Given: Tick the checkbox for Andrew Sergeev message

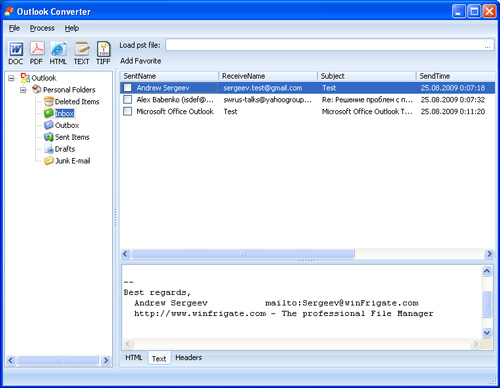Looking at the screenshot, I should click(x=127, y=88).
